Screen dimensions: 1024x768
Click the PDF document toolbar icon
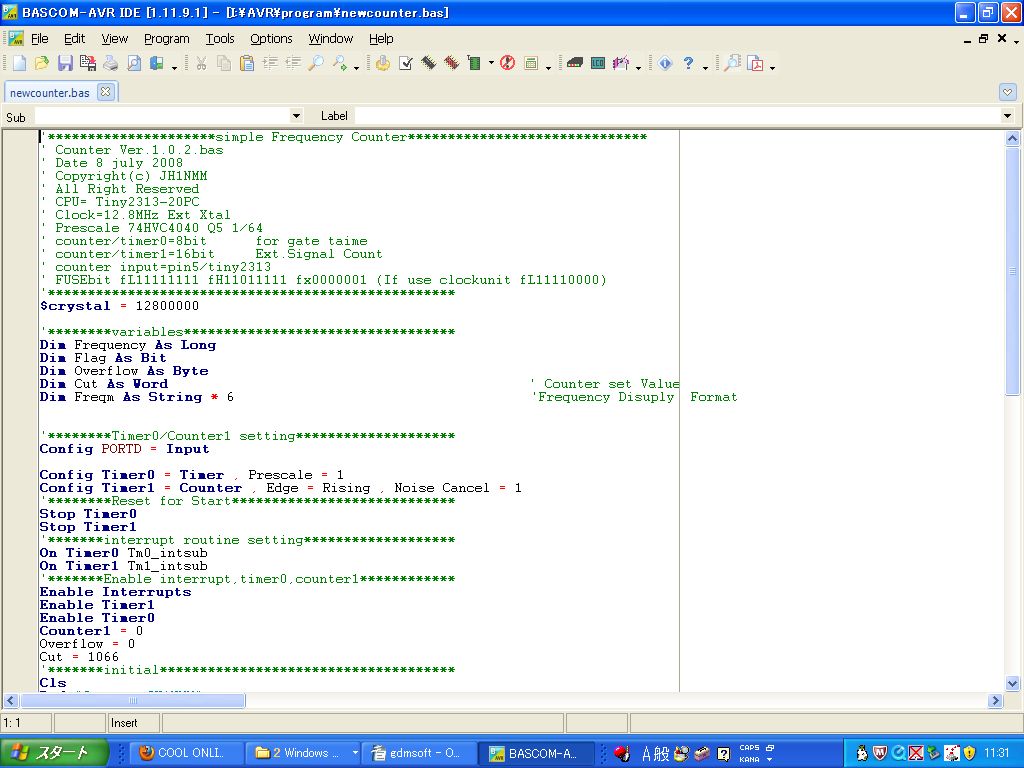click(x=756, y=63)
